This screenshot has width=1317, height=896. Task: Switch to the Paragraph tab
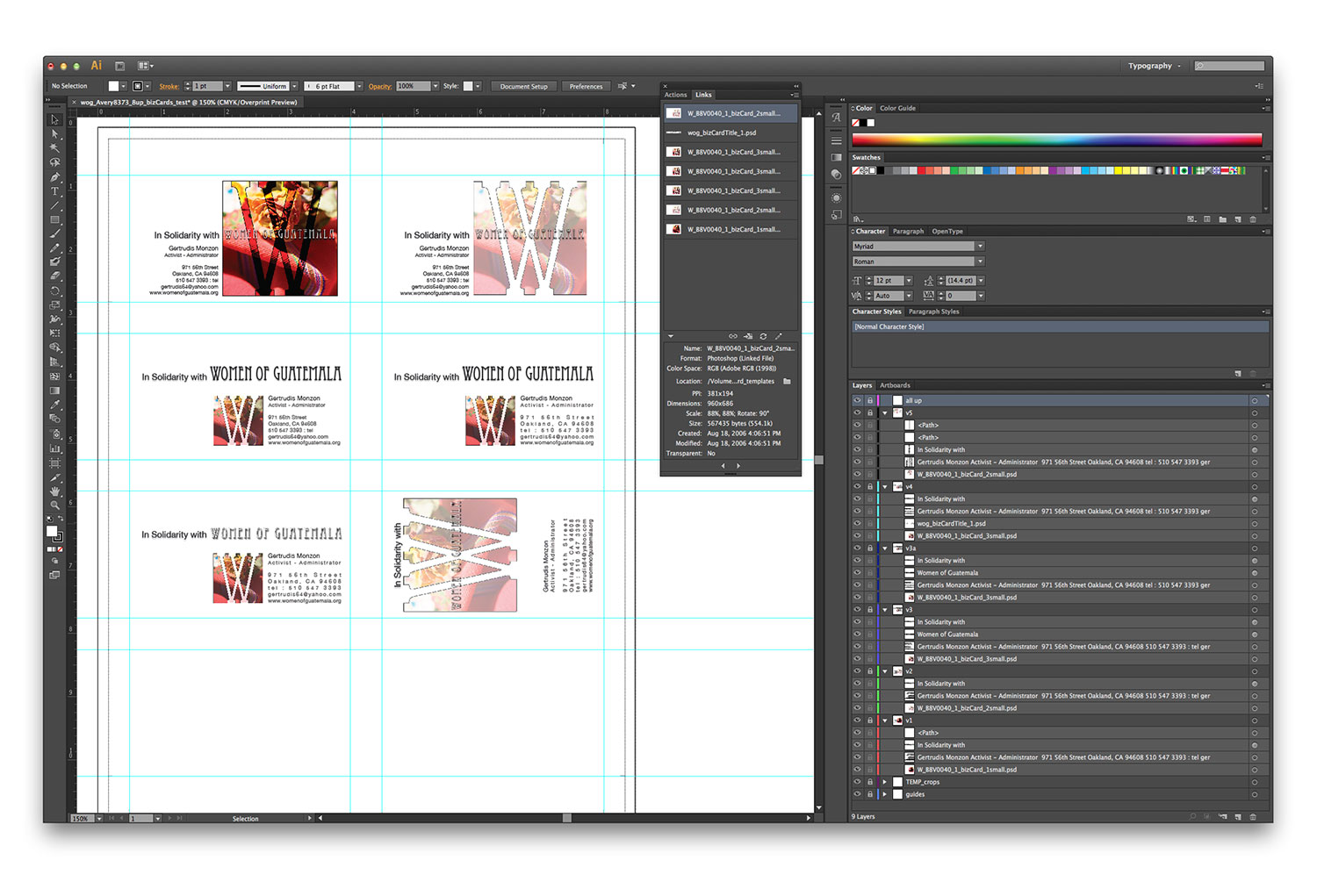tap(908, 232)
